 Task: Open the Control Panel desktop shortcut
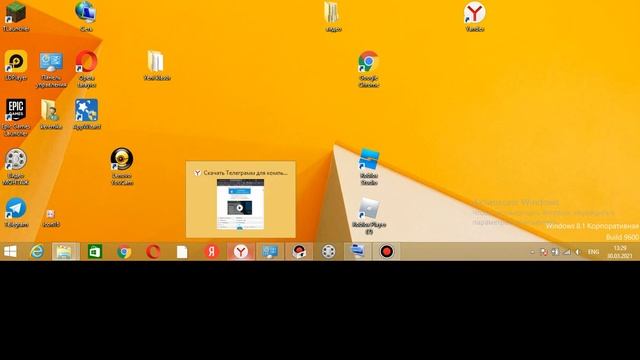click(x=51, y=69)
